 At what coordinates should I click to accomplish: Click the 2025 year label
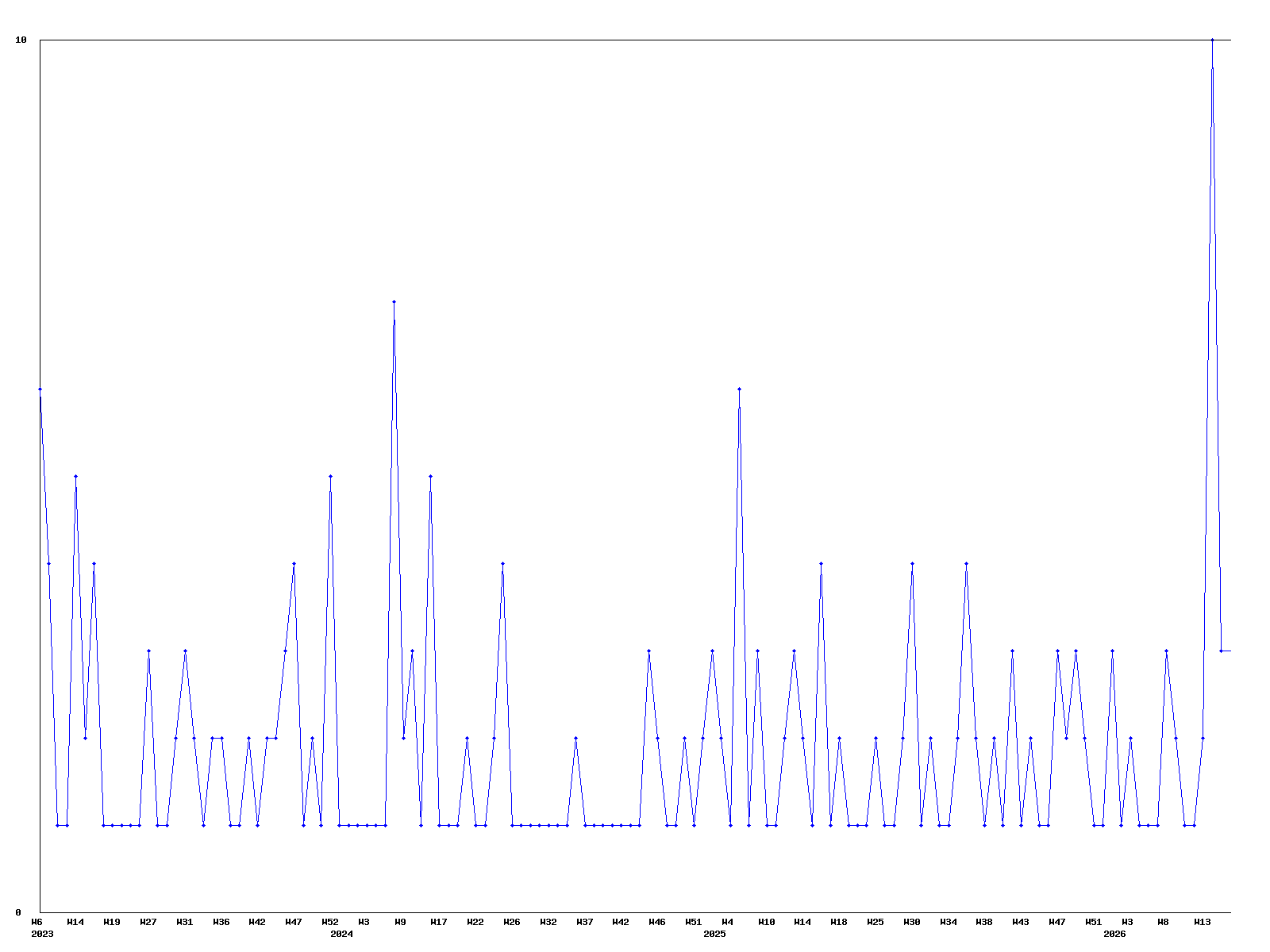(x=714, y=934)
